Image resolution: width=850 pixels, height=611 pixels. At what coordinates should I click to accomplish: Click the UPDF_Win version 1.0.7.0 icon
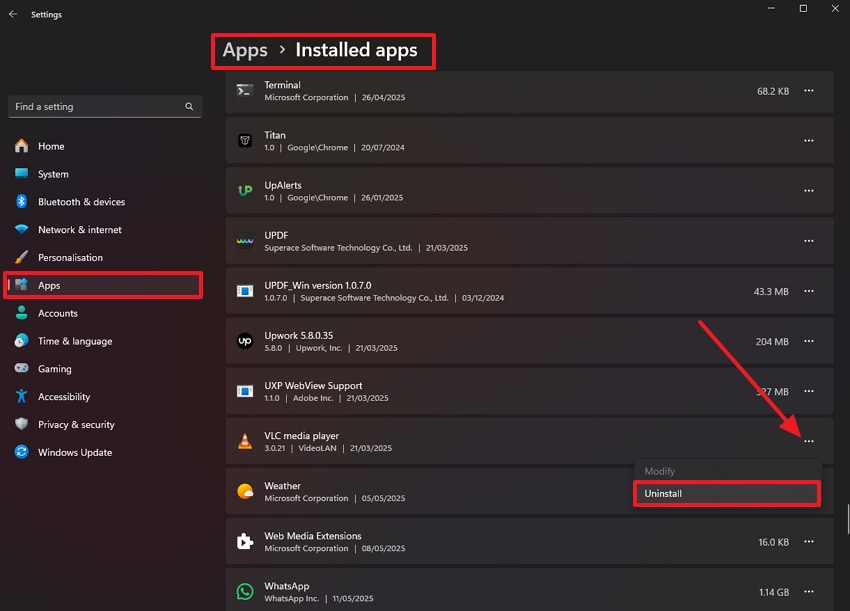tap(245, 291)
